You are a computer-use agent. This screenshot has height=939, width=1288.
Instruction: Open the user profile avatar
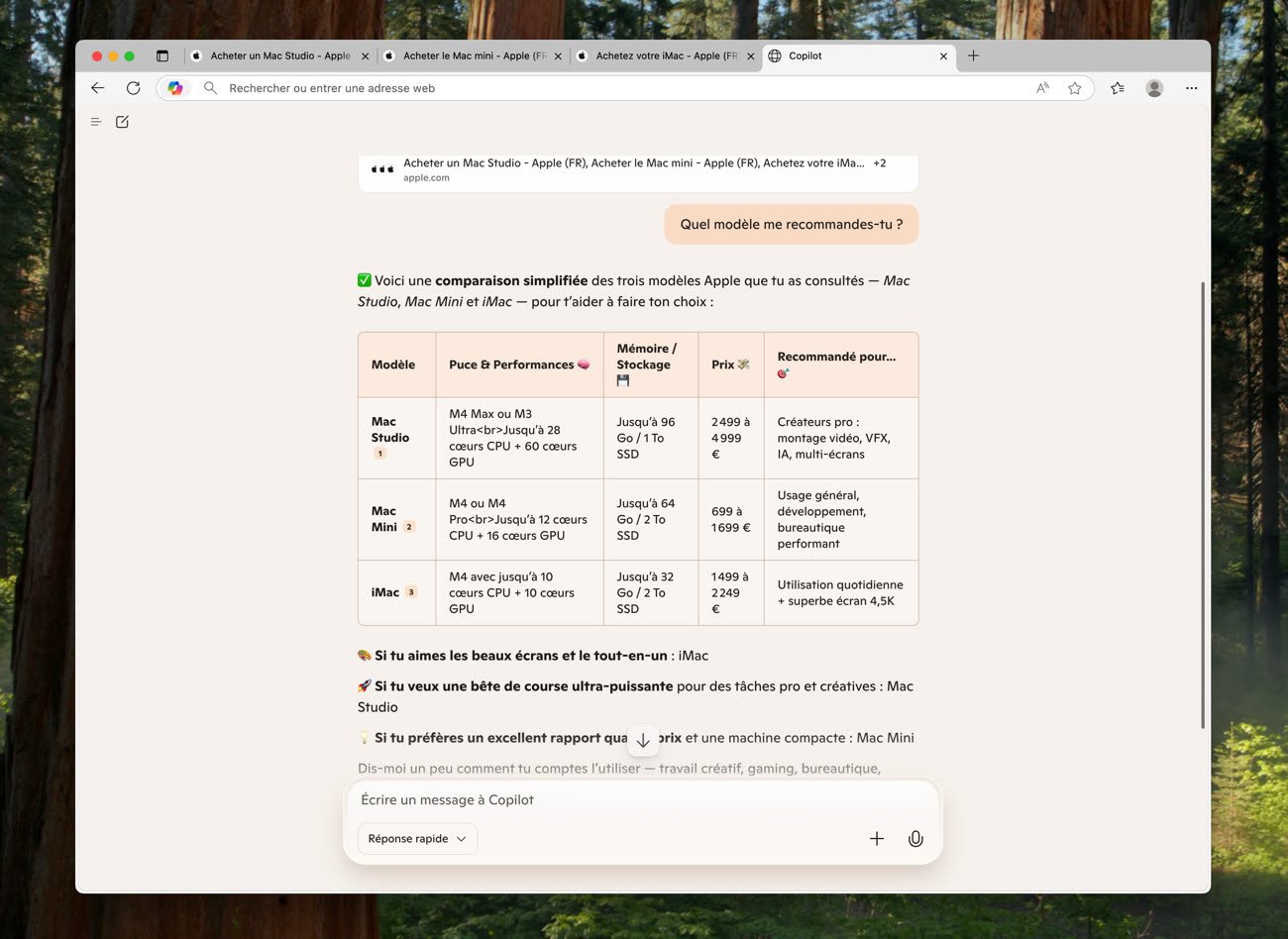1154,88
